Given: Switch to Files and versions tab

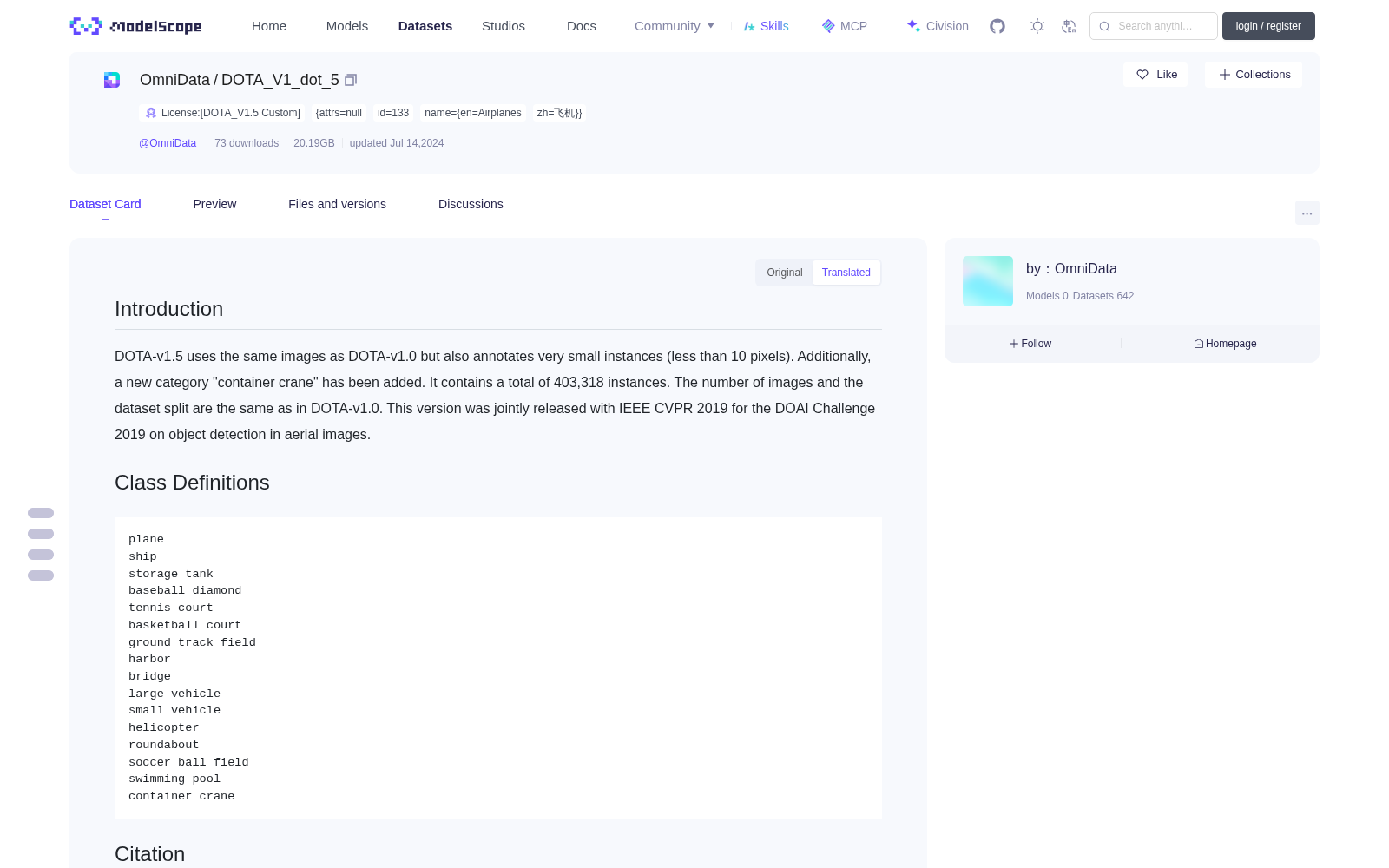Looking at the screenshot, I should click(337, 204).
